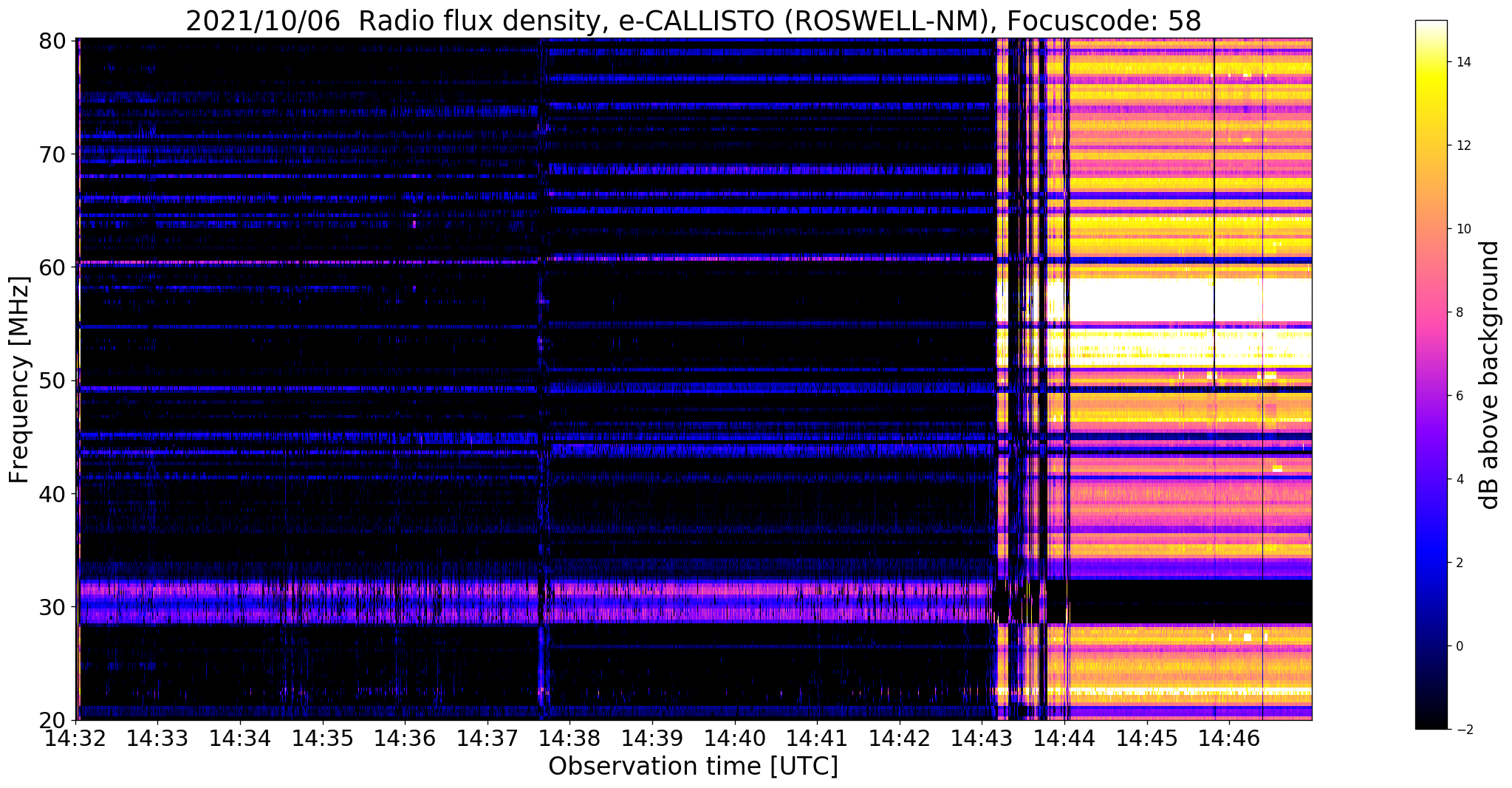Screen dimensions: 1512x788
Task: Click the plot title mentioning ROSWELL-NM
Action: point(693,20)
